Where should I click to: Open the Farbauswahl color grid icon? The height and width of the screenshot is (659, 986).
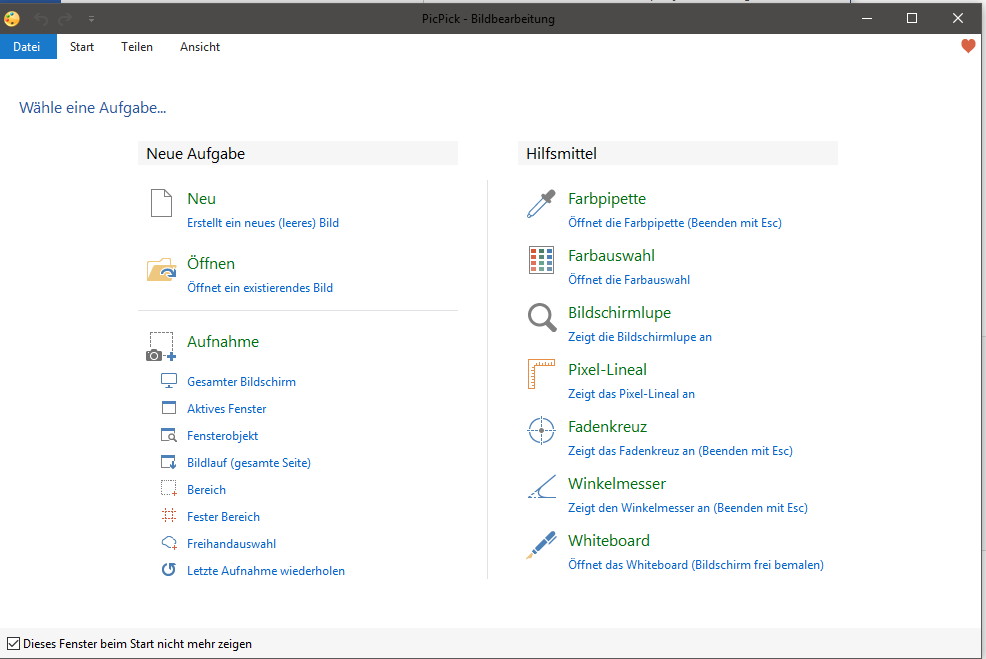pyautogui.click(x=541, y=260)
